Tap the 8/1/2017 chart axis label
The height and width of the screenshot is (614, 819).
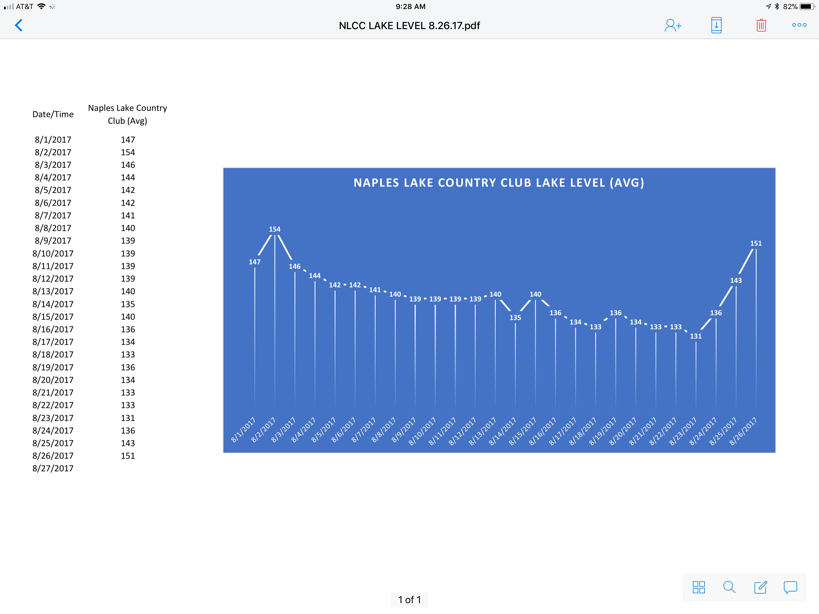(x=243, y=430)
